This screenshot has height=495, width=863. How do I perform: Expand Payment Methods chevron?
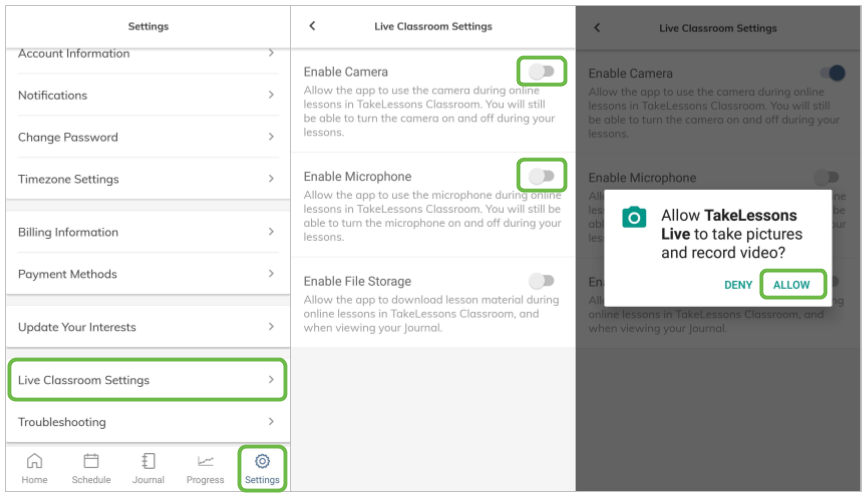coord(271,274)
